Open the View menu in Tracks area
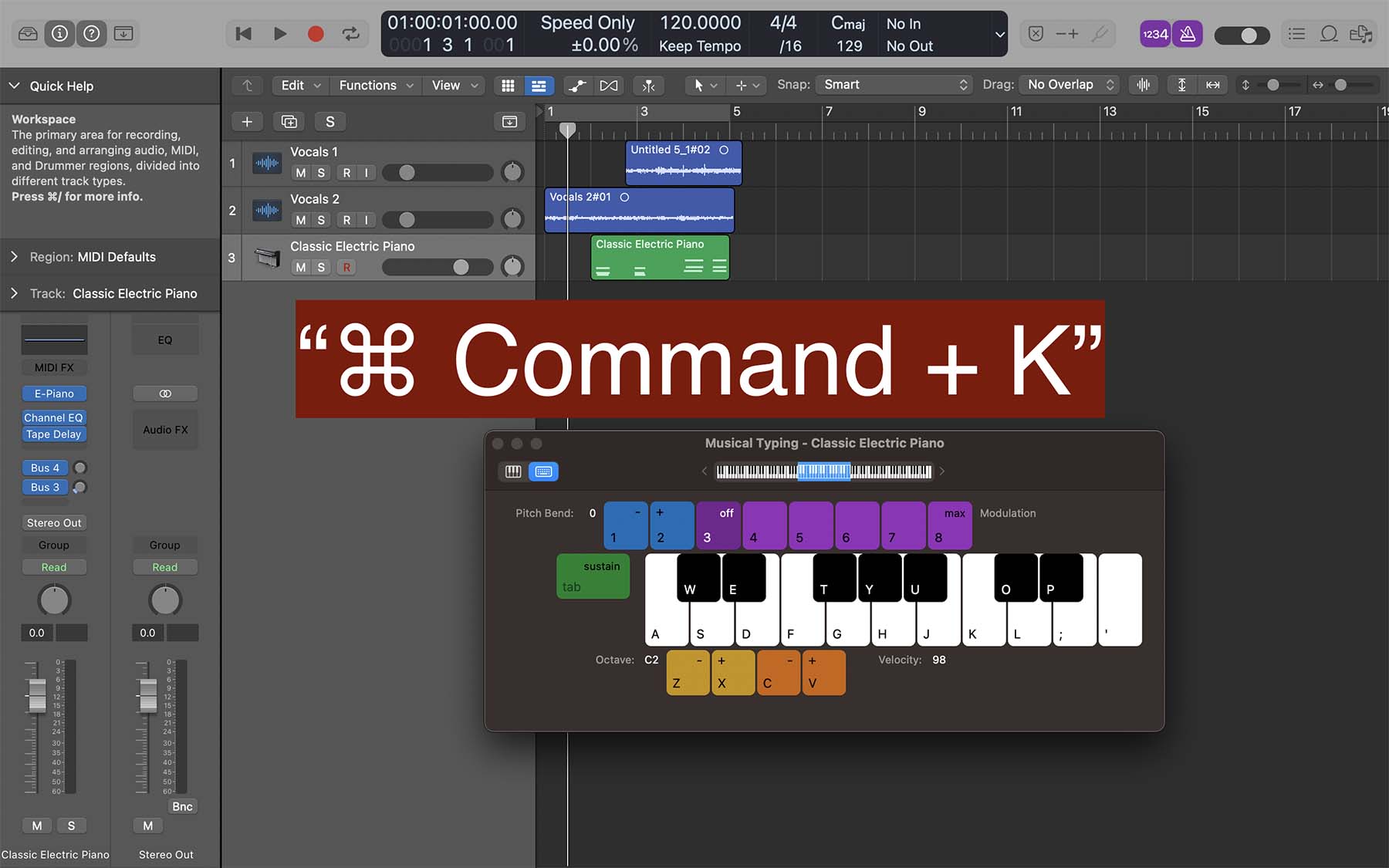Screen dimensions: 1389x868 tap(455, 86)
